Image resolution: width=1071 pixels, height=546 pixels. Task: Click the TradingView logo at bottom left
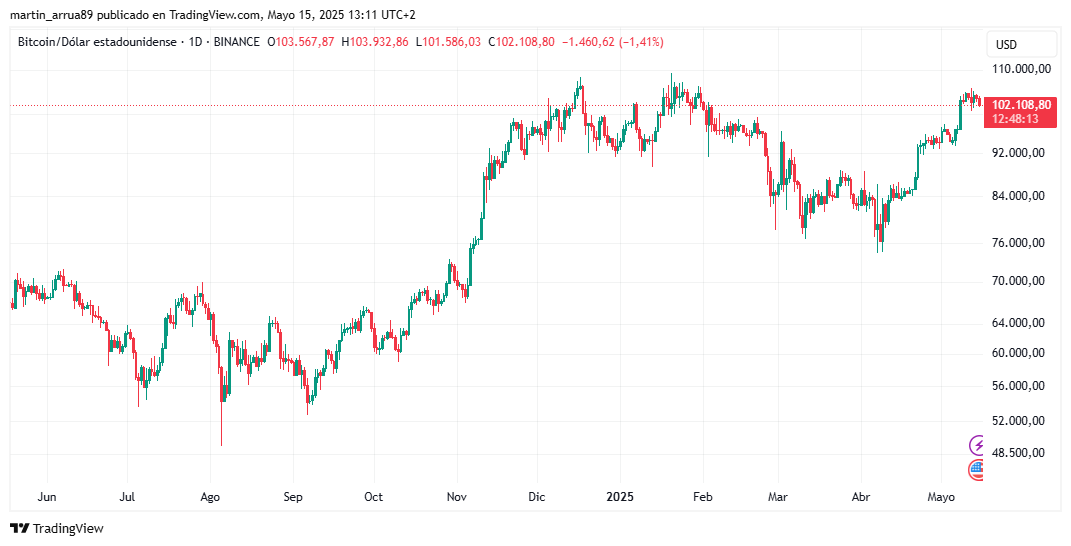(x=57, y=528)
